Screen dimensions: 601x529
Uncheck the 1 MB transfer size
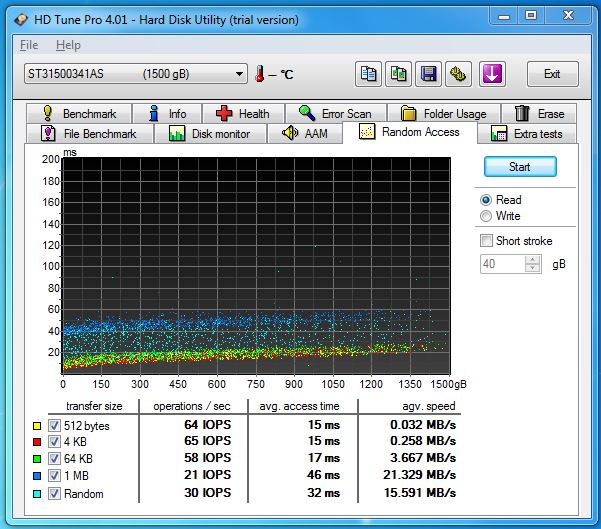(x=54, y=475)
